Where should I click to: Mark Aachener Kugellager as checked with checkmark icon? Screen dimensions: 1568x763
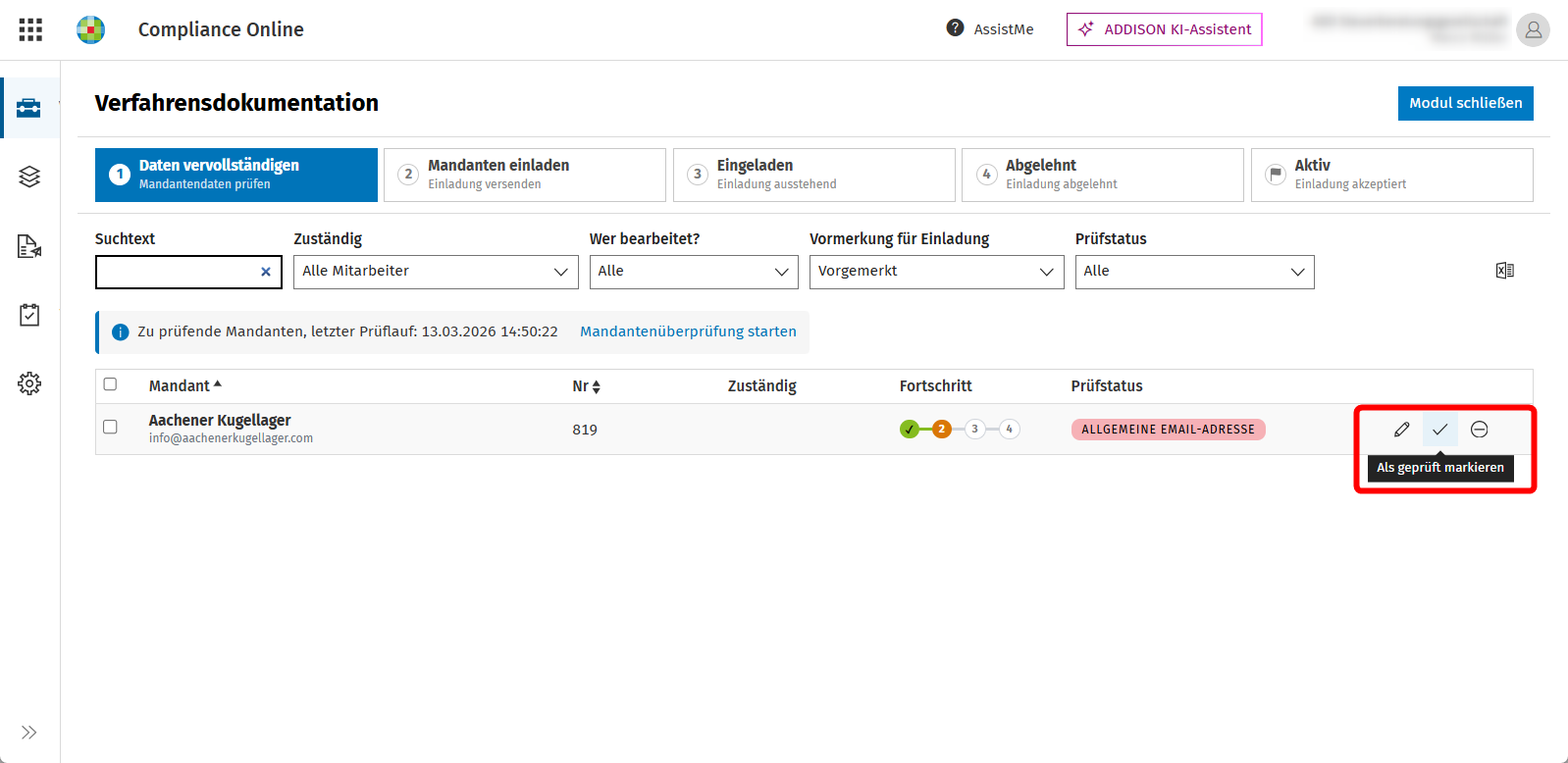[1439, 430]
